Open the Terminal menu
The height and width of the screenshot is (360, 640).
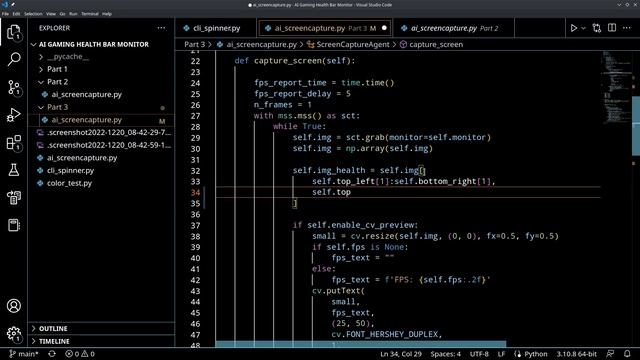pos(90,13)
